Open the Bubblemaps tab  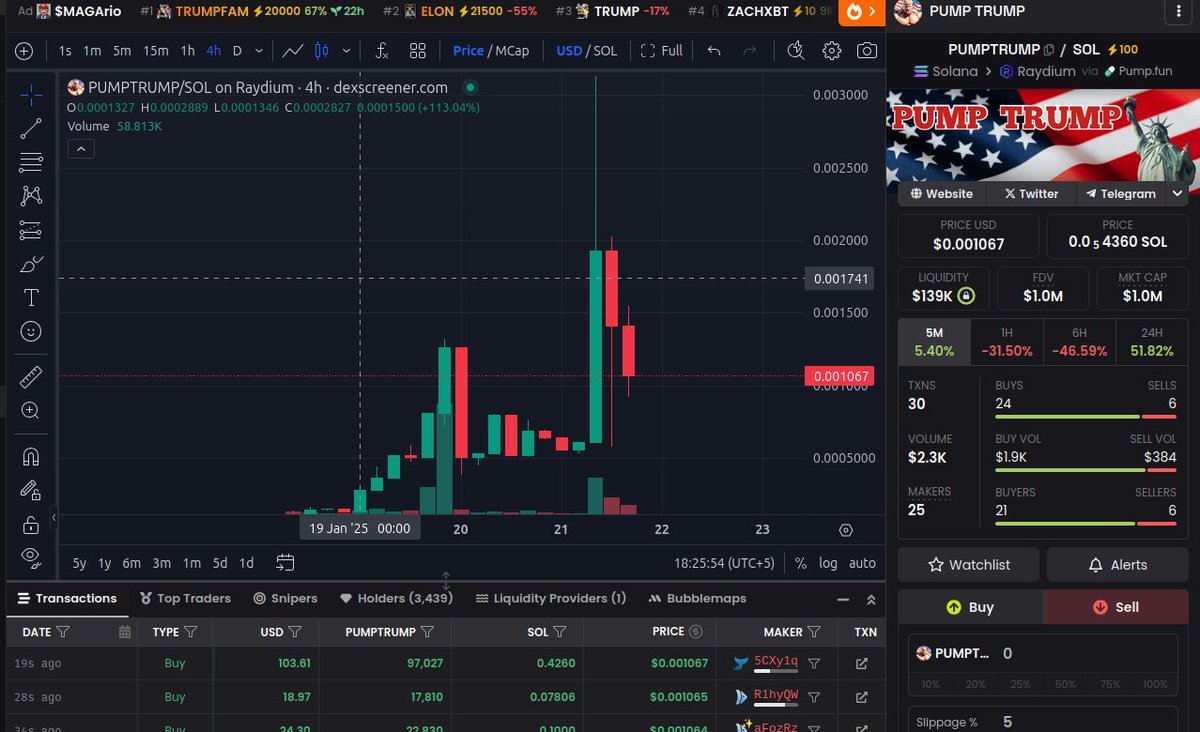(698, 598)
